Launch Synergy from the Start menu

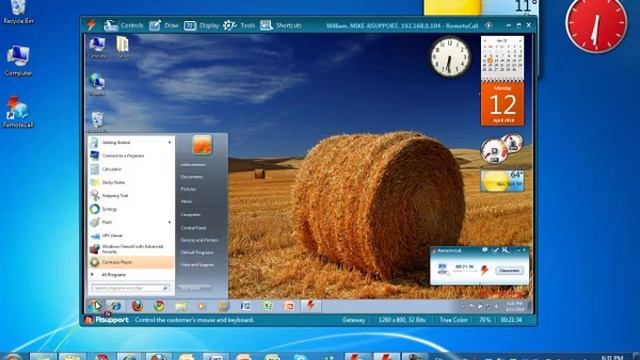[x=131, y=209]
